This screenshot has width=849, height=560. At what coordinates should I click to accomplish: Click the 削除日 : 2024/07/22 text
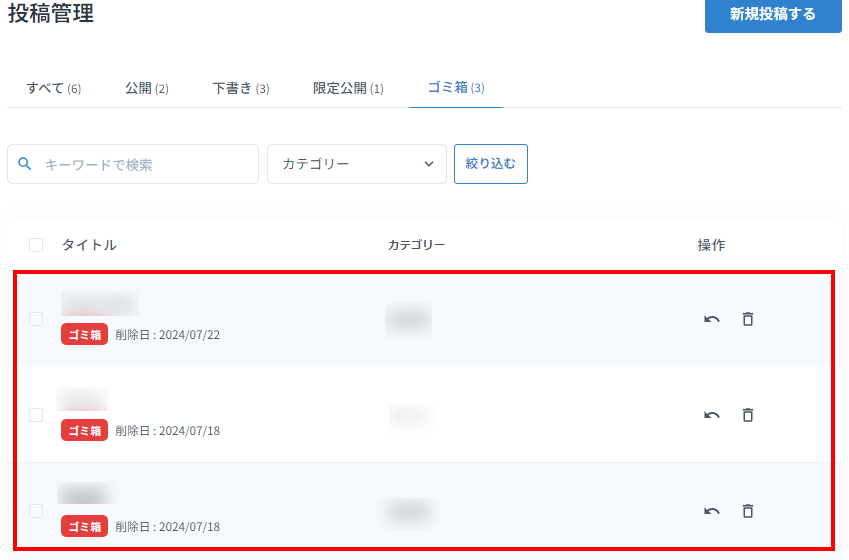[168, 335]
